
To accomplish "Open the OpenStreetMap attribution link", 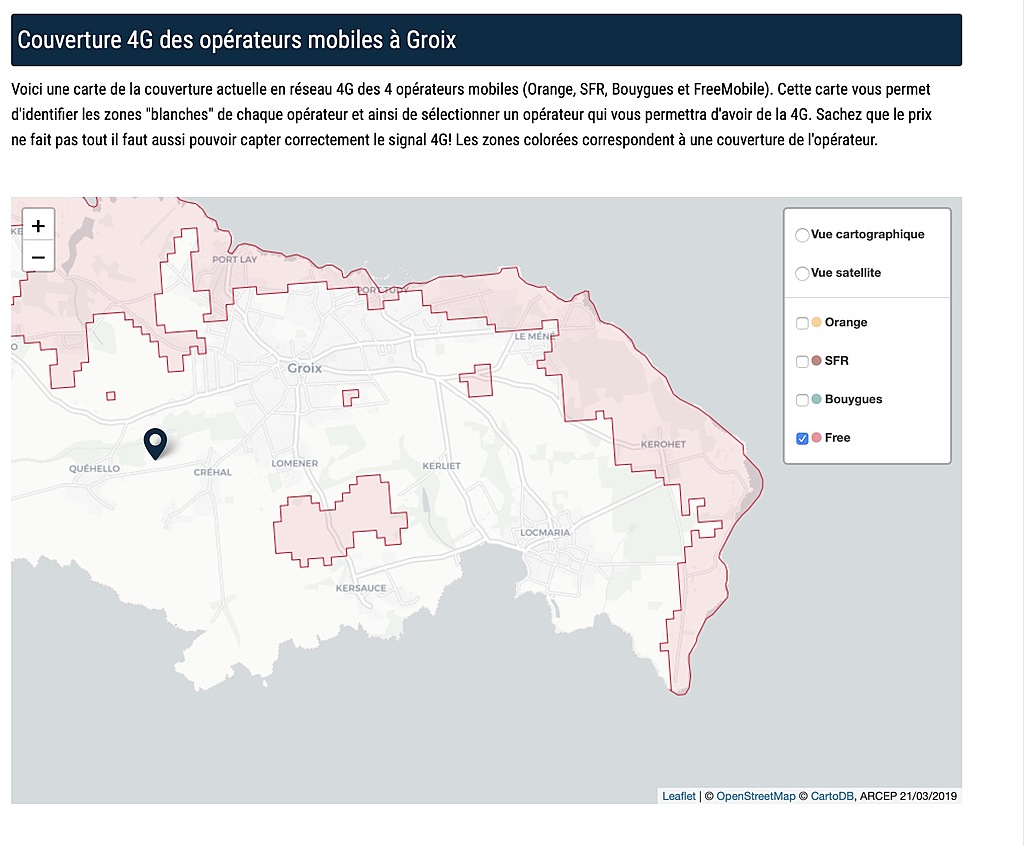I will (x=756, y=796).
